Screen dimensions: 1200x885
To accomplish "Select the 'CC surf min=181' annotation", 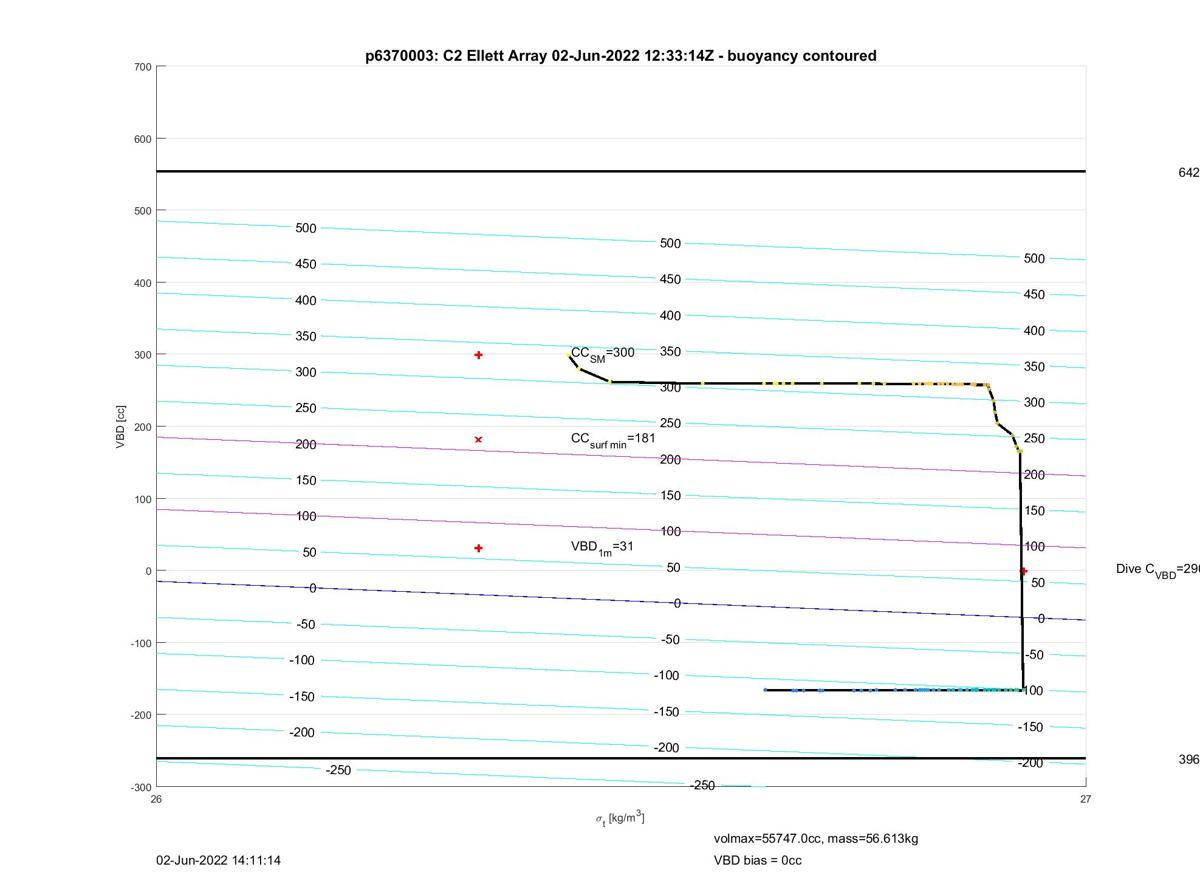I will [x=613, y=440].
